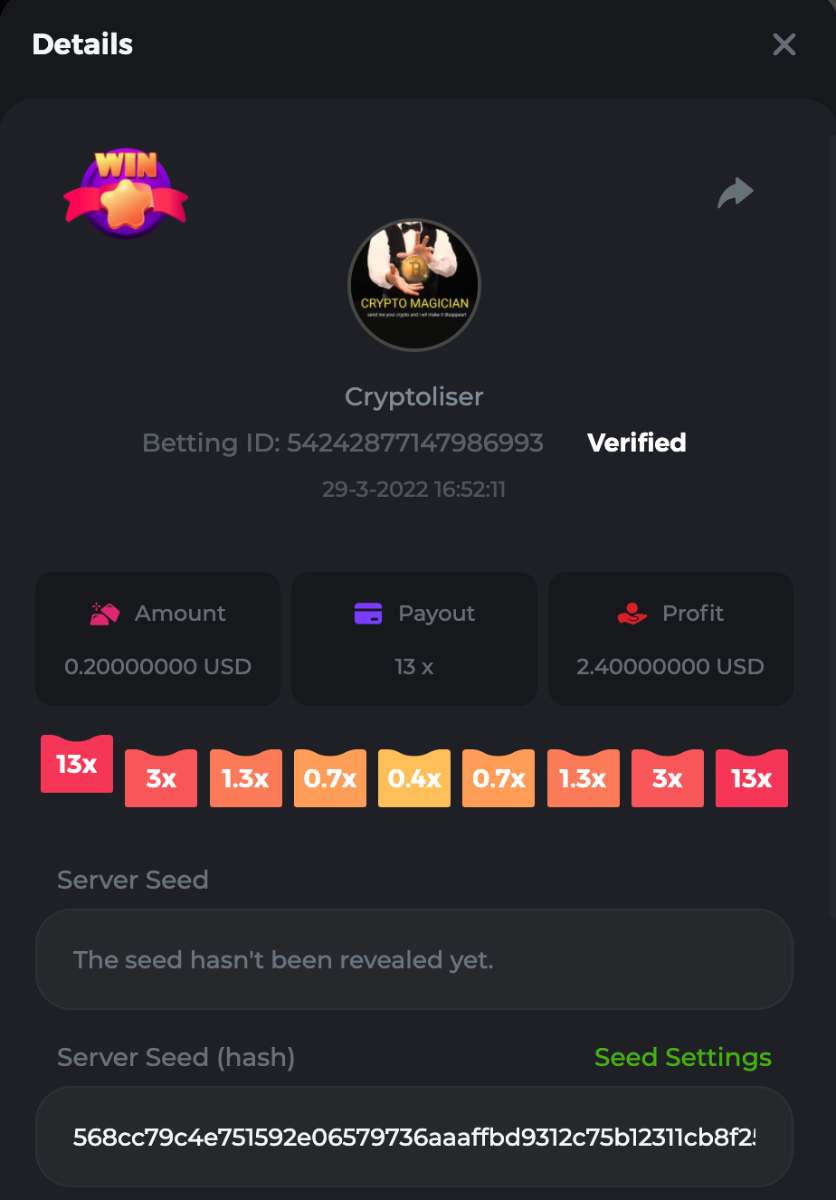Open Seed Settings link
The height and width of the screenshot is (1200, 836).
pyautogui.click(x=683, y=1057)
